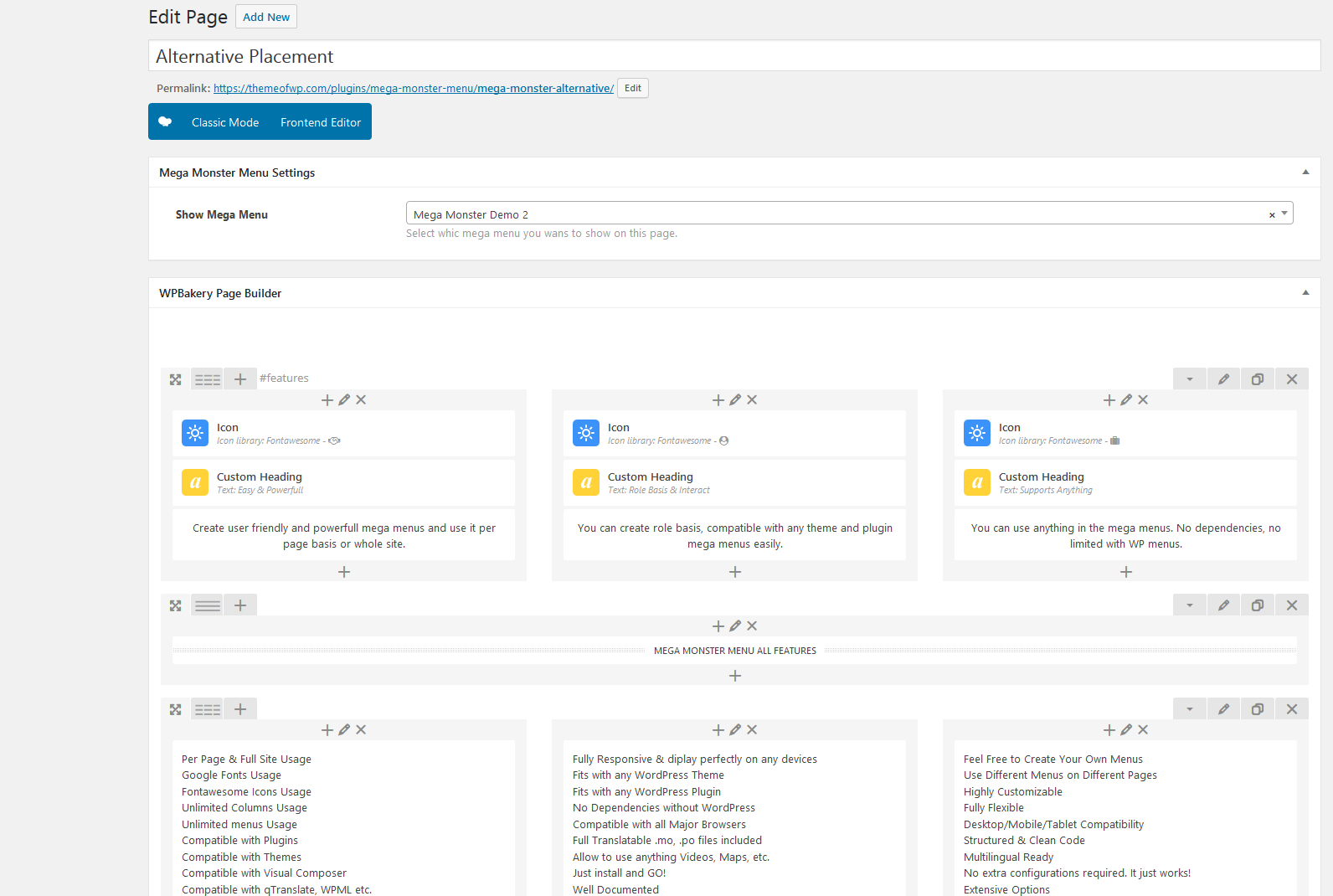Delete the feature-list row
This screenshot has height=896, width=1333.
coord(1292,709)
